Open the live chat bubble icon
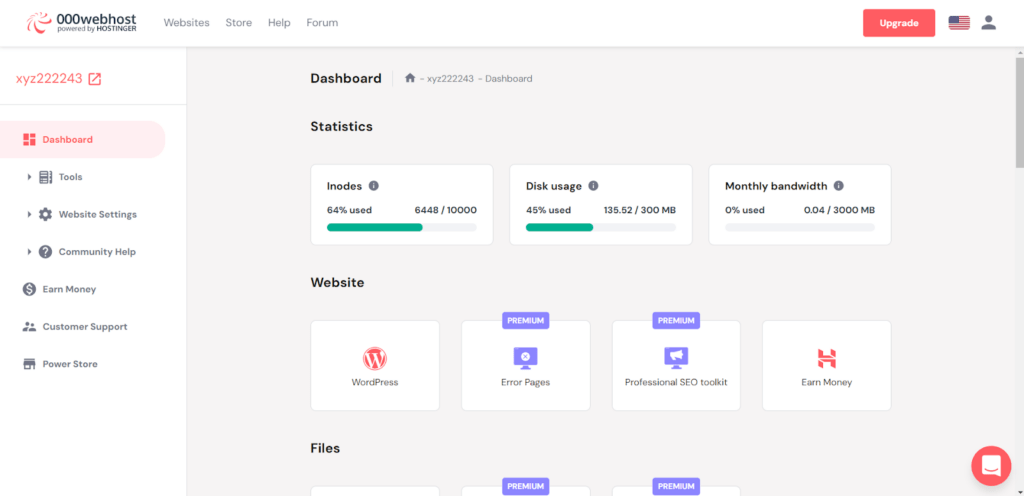The image size is (1024, 496). 991,466
